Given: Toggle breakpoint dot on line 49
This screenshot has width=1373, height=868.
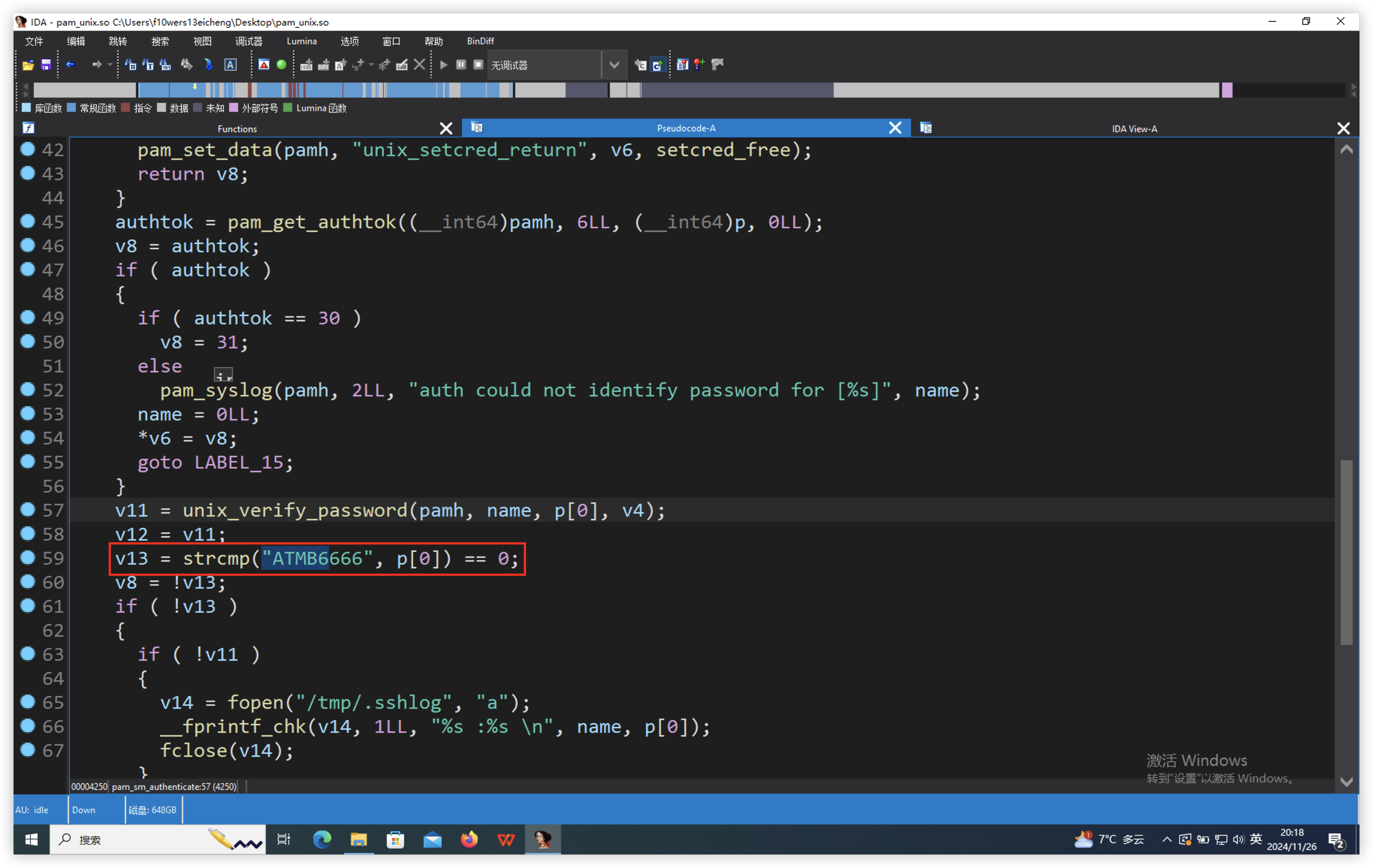Looking at the screenshot, I should 27,318.
